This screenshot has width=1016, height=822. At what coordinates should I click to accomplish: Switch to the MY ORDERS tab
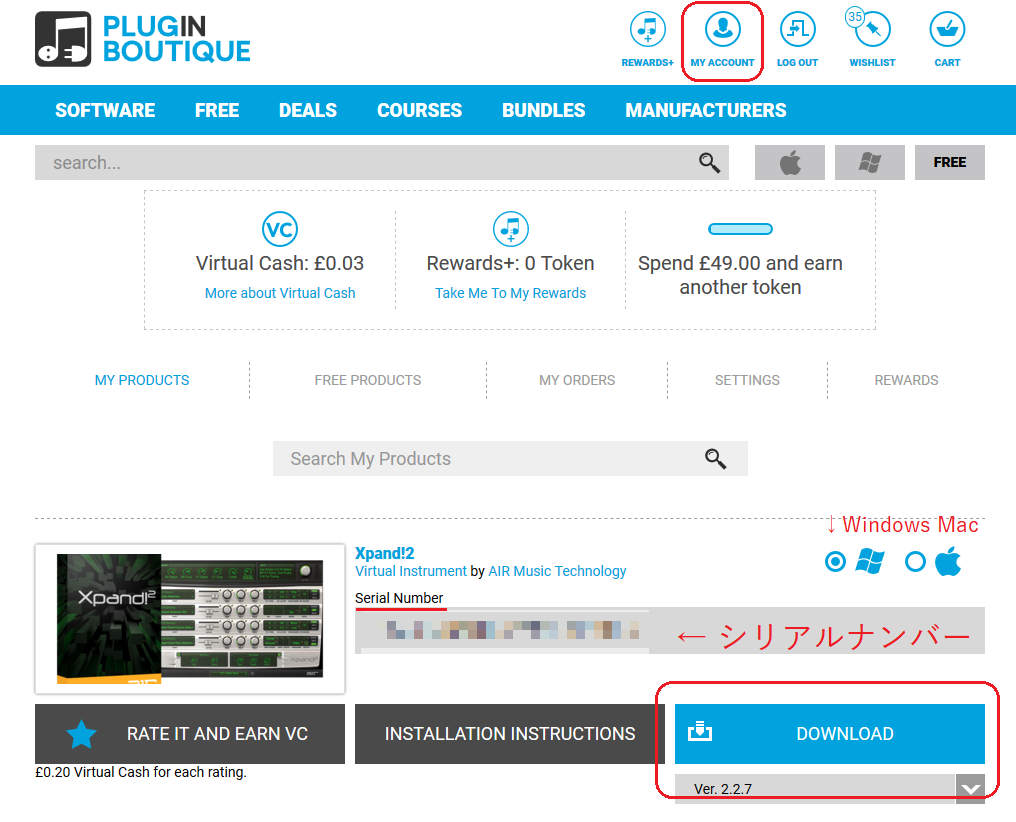tap(577, 380)
